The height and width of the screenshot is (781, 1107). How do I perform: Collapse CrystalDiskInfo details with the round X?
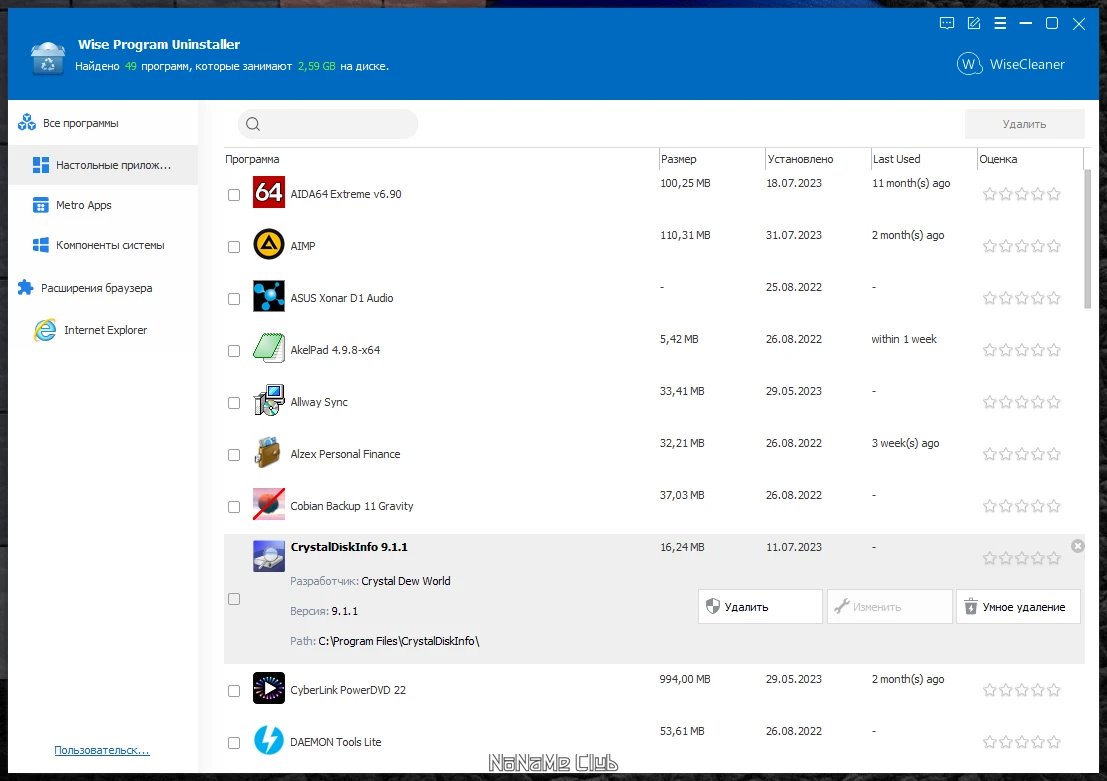click(1077, 546)
